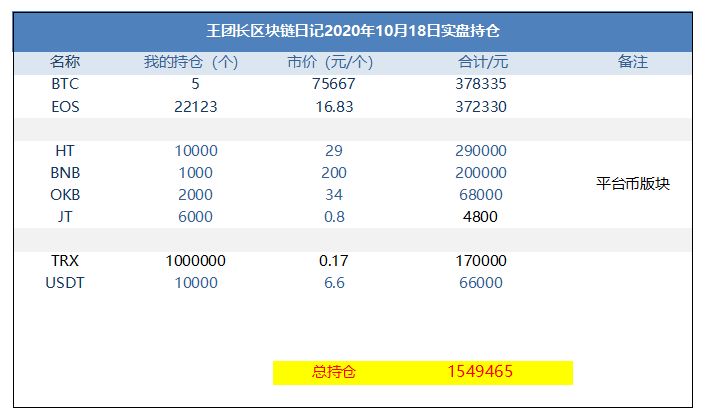
Task: Select the 备注 column header
Action: point(633,62)
